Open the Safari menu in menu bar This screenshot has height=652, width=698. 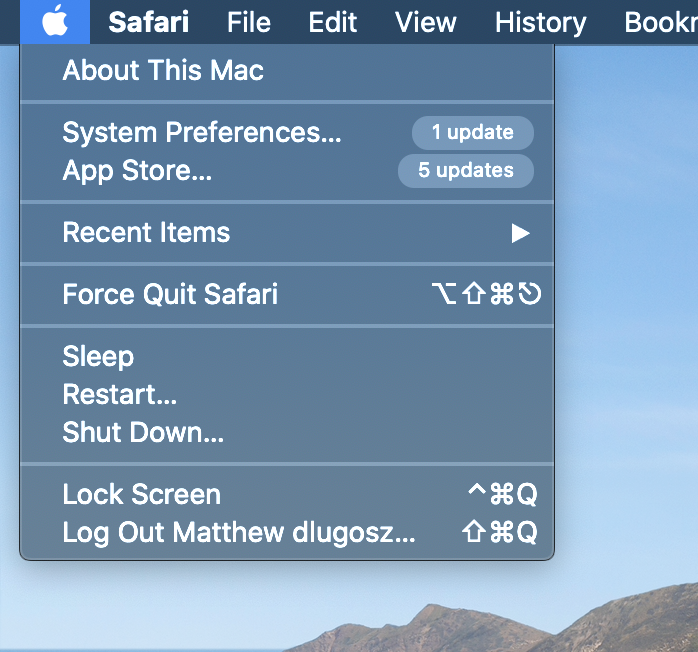(x=149, y=22)
